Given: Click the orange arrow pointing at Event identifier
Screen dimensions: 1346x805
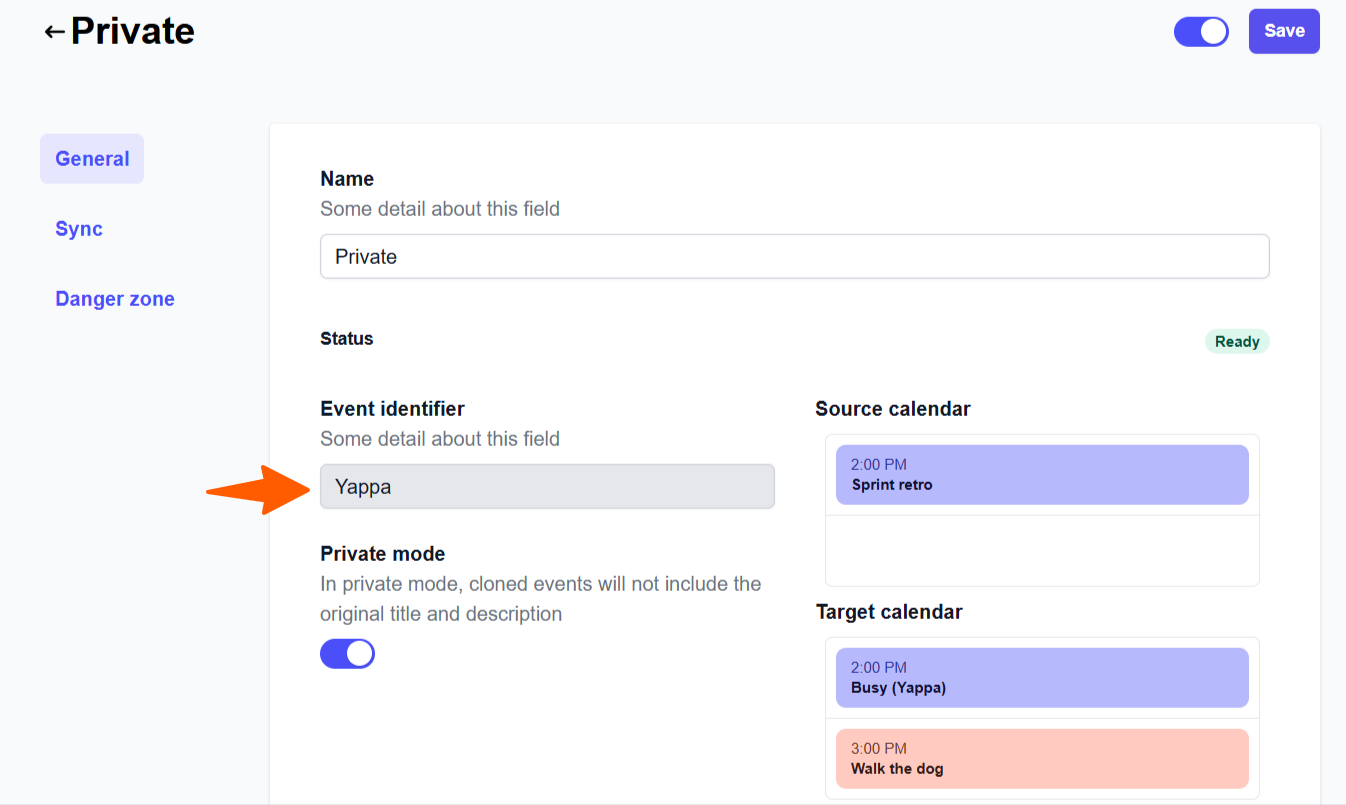Looking at the screenshot, I should tap(257, 490).
